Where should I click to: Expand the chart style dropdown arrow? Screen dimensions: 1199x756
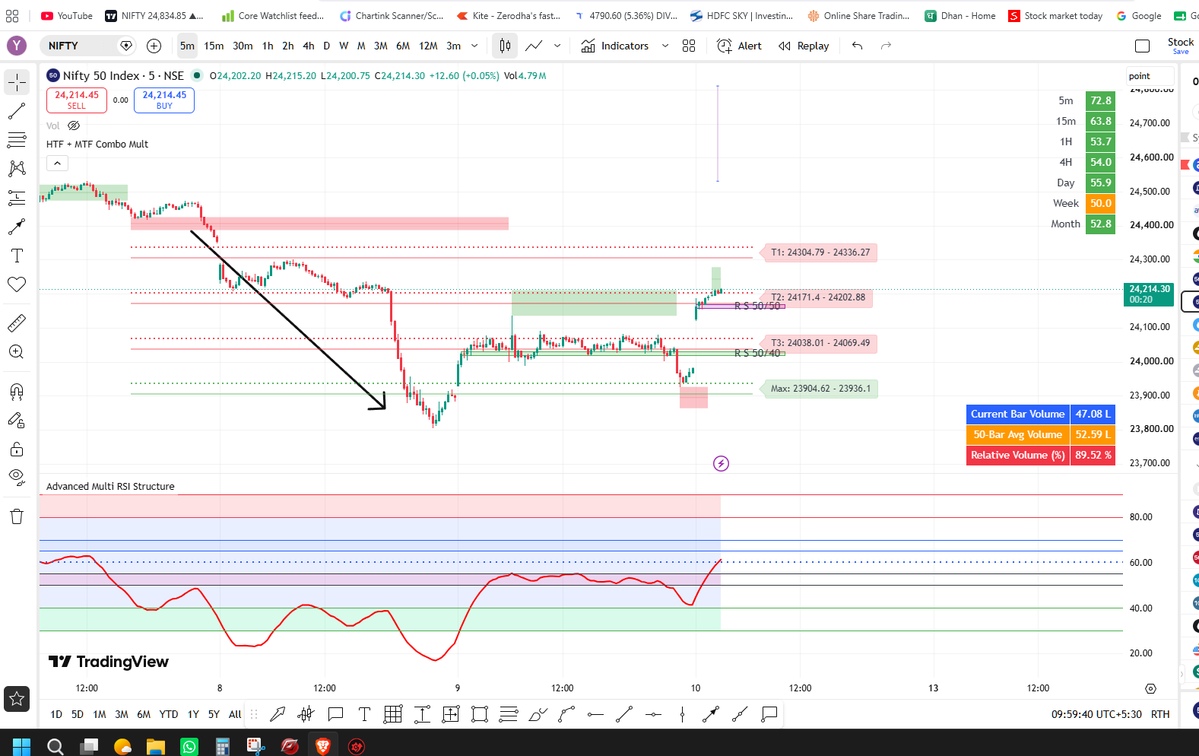557,46
